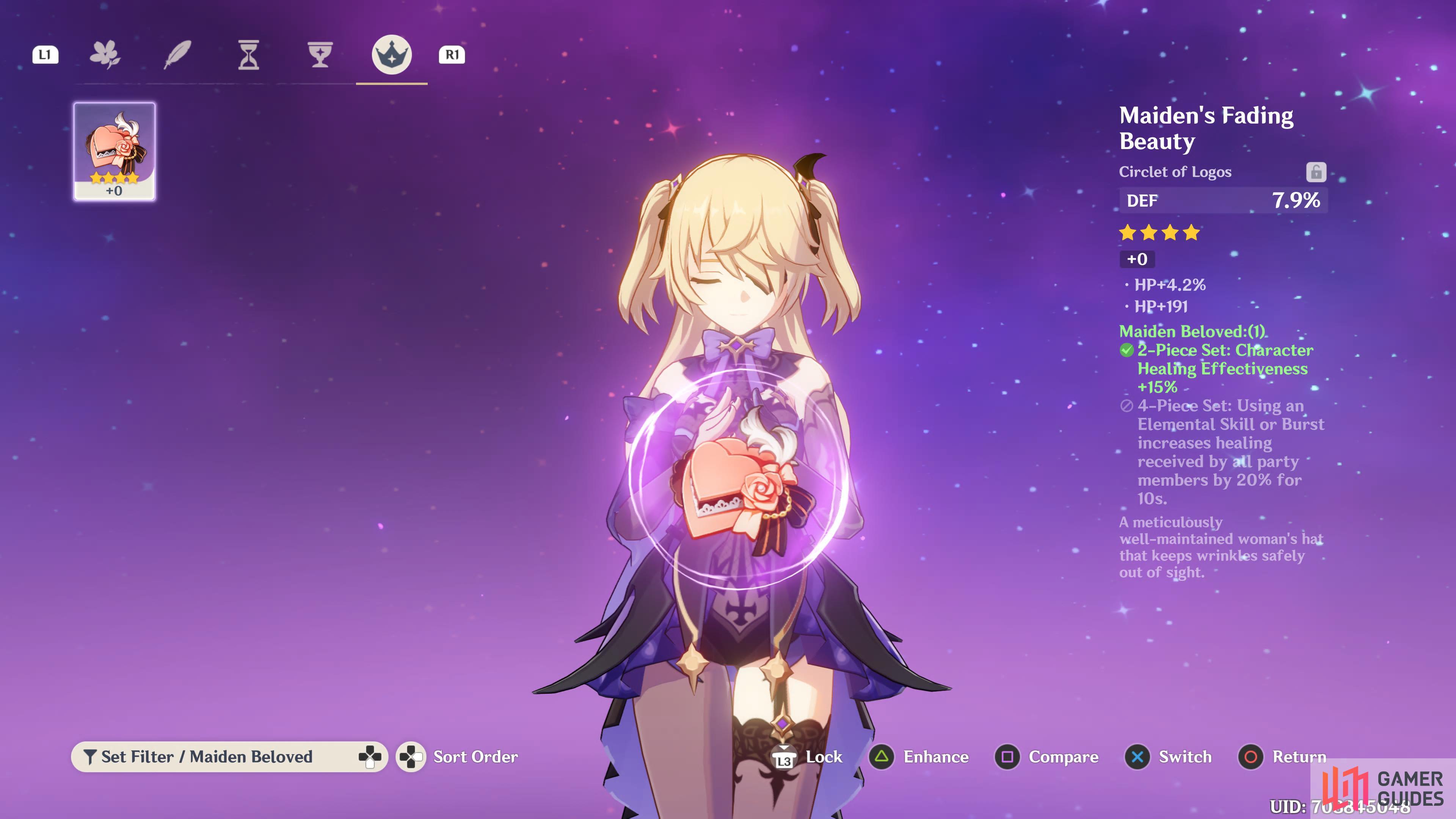Click the triangle icon for Enhance
This screenshot has width=1456, height=819.
[x=882, y=757]
